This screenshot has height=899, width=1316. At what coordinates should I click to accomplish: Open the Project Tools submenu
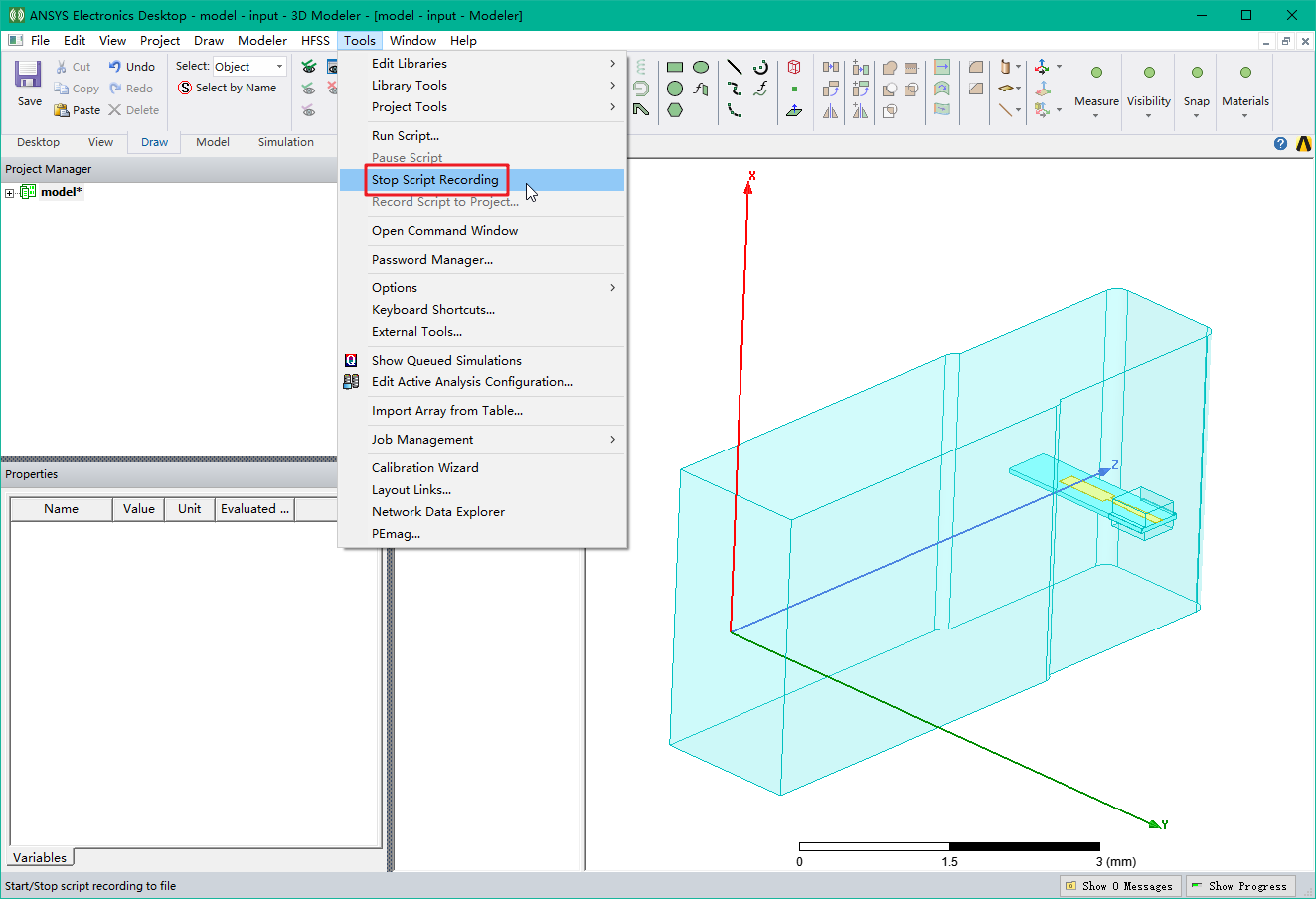pyautogui.click(x=482, y=107)
